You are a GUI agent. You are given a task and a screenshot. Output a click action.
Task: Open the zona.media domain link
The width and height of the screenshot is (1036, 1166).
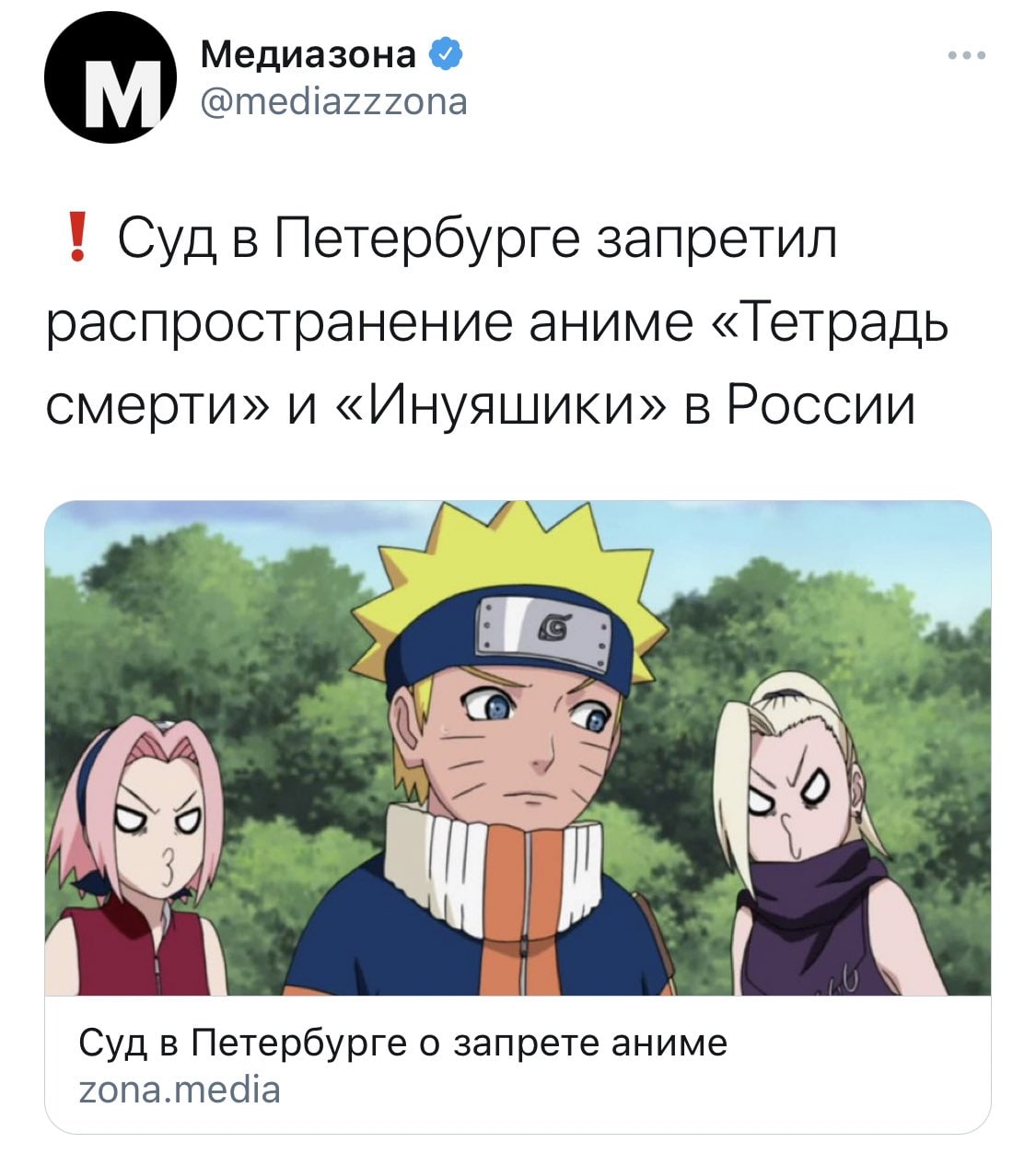click(x=180, y=1090)
